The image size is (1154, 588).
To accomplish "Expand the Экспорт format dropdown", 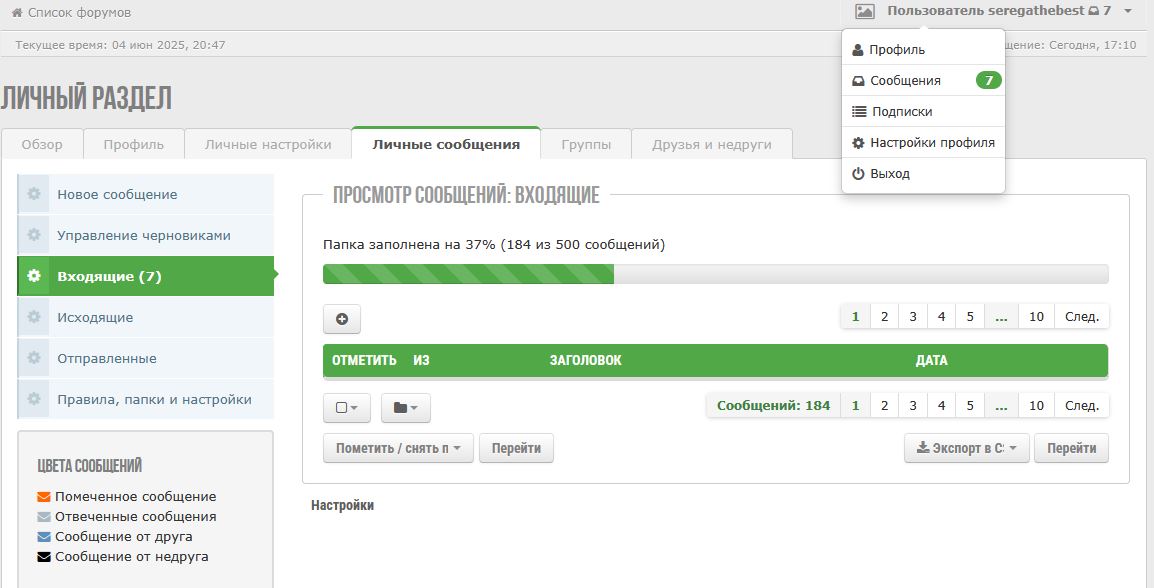I will click(966, 449).
